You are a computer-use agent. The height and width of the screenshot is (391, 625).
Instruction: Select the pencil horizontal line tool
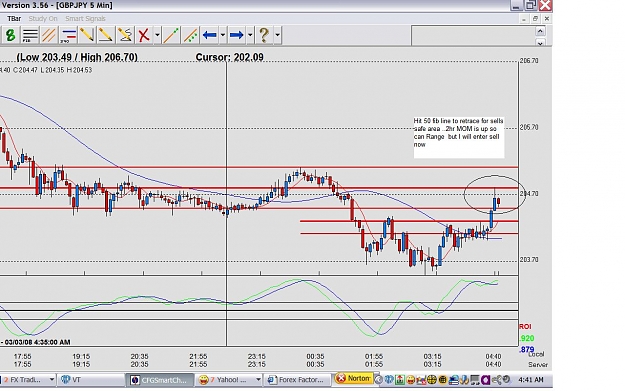click(x=106, y=35)
